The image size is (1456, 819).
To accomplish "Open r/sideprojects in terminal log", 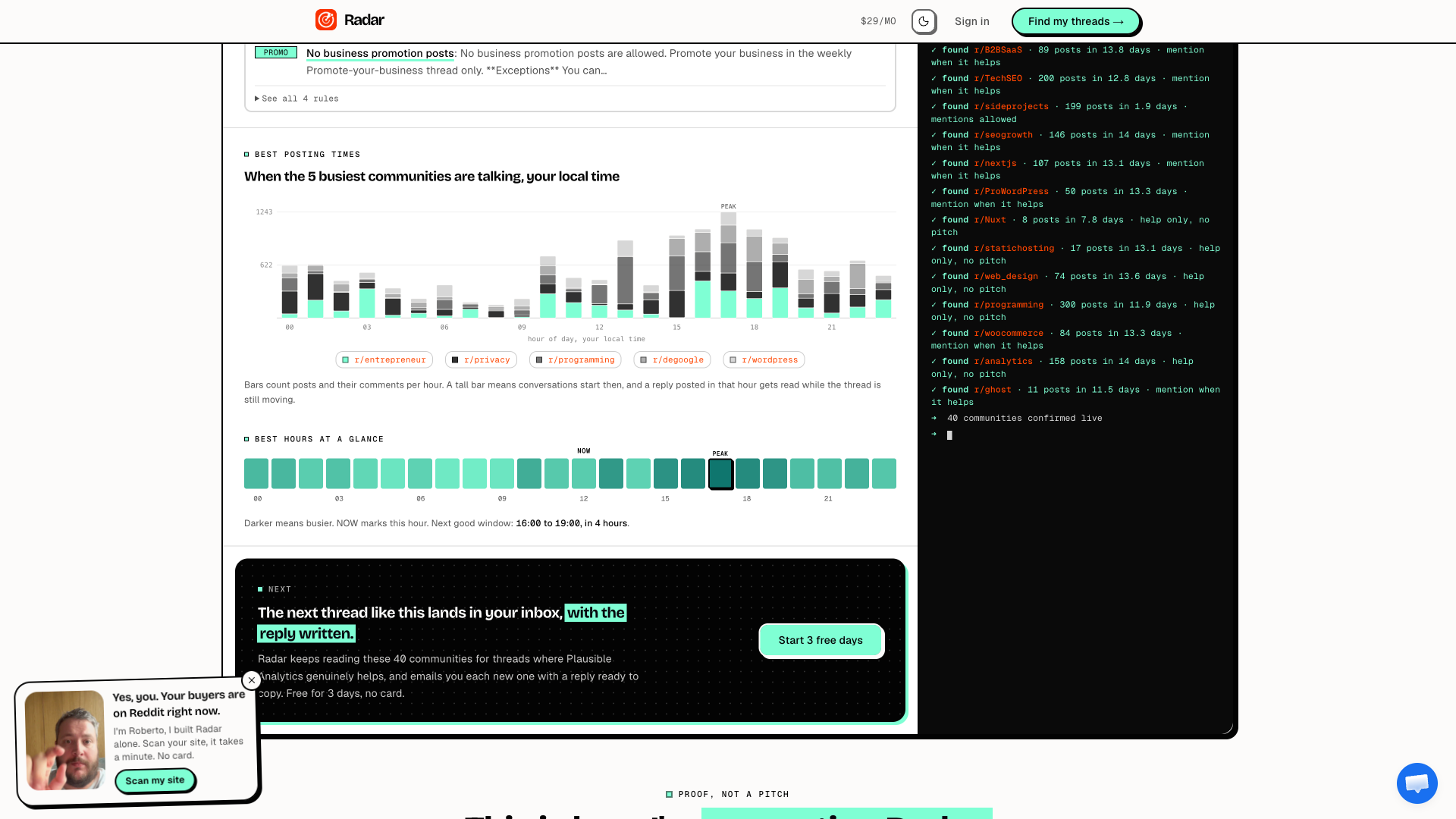I will [1012, 107].
